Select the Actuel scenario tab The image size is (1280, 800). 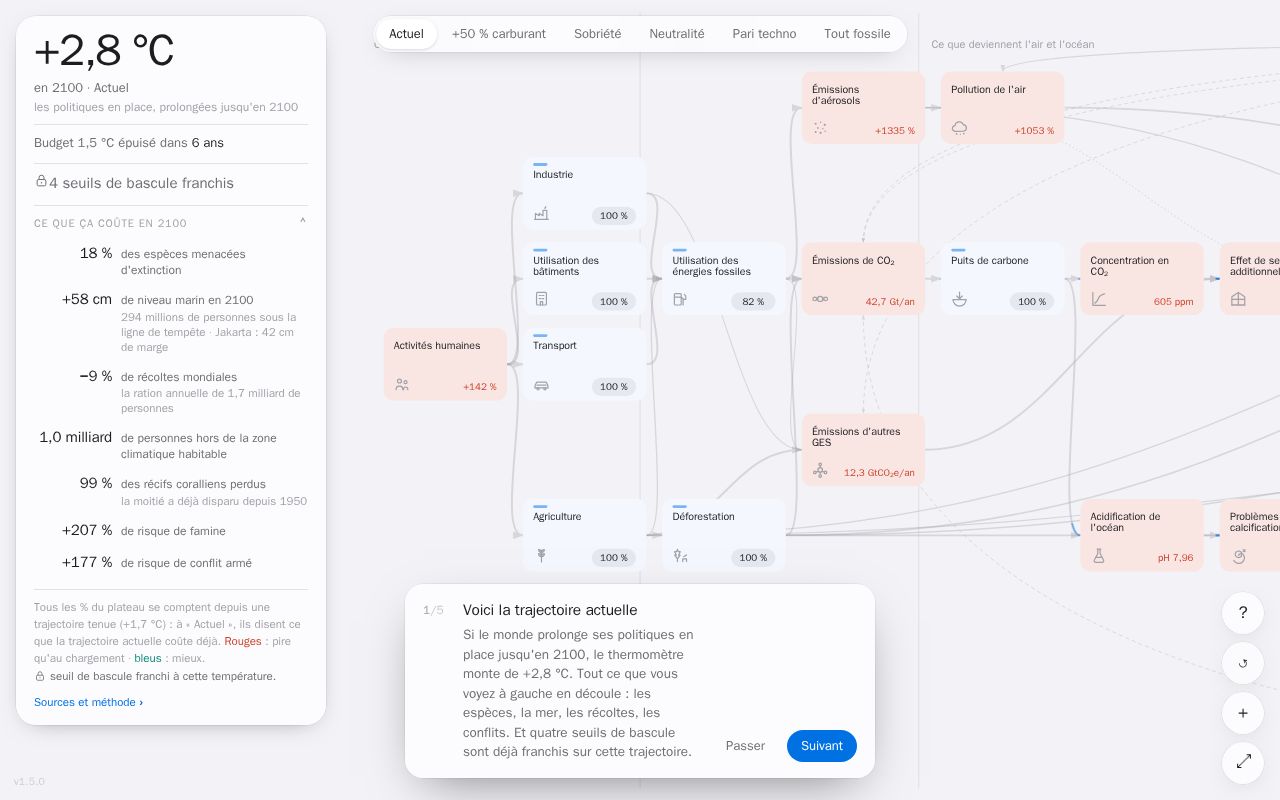coord(406,34)
